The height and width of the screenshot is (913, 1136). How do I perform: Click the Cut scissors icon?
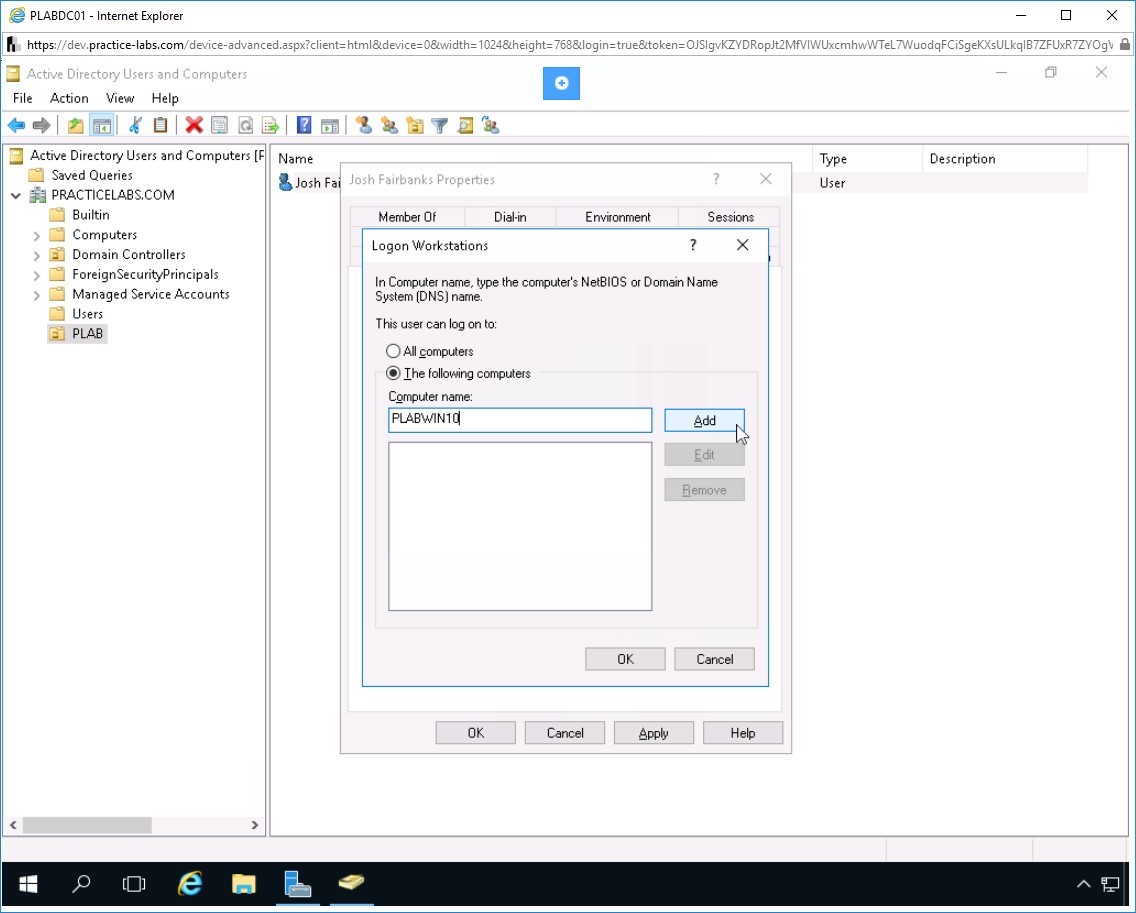(x=135, y=125)
